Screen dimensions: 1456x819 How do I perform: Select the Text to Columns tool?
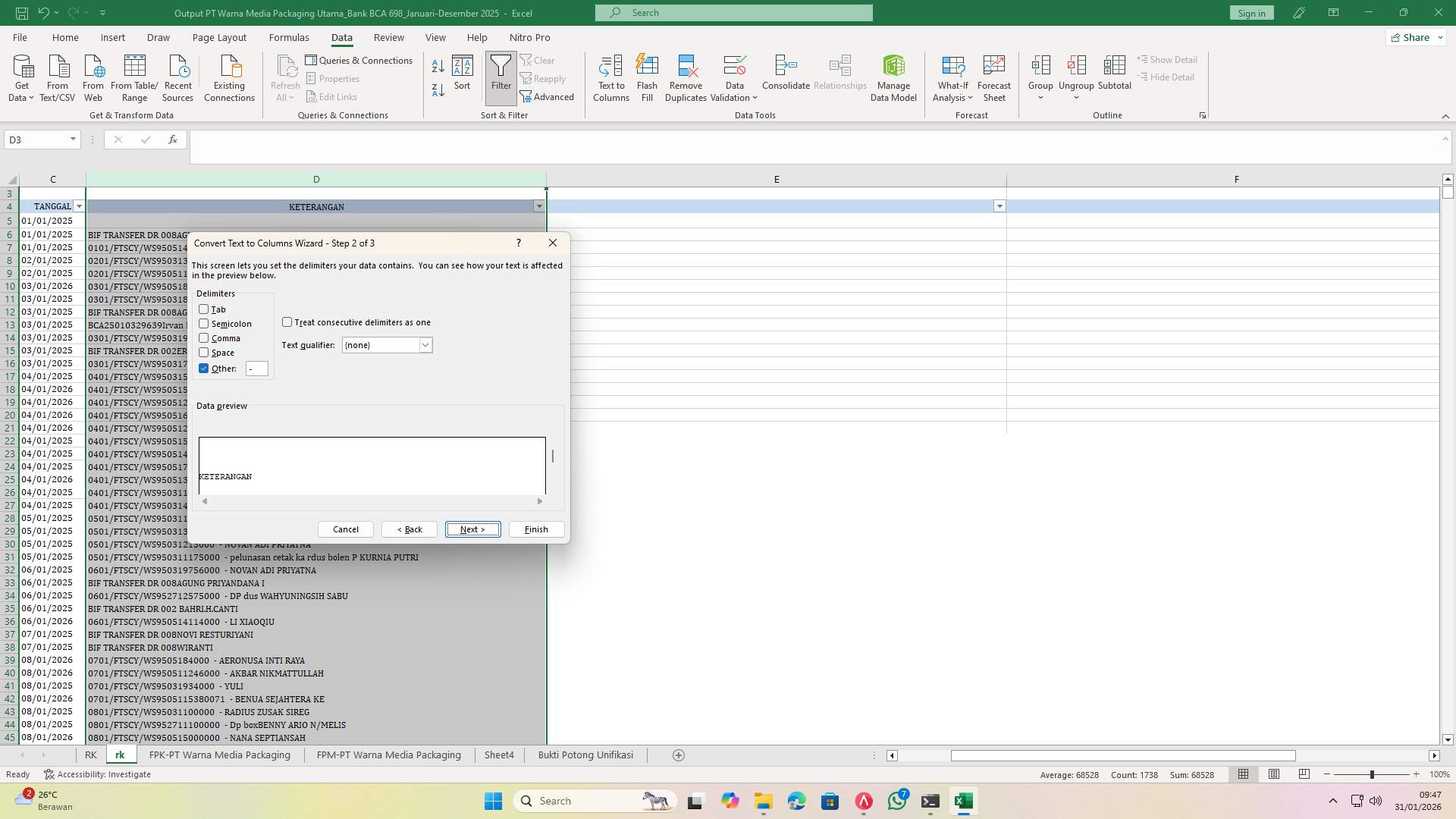(611, 77)
